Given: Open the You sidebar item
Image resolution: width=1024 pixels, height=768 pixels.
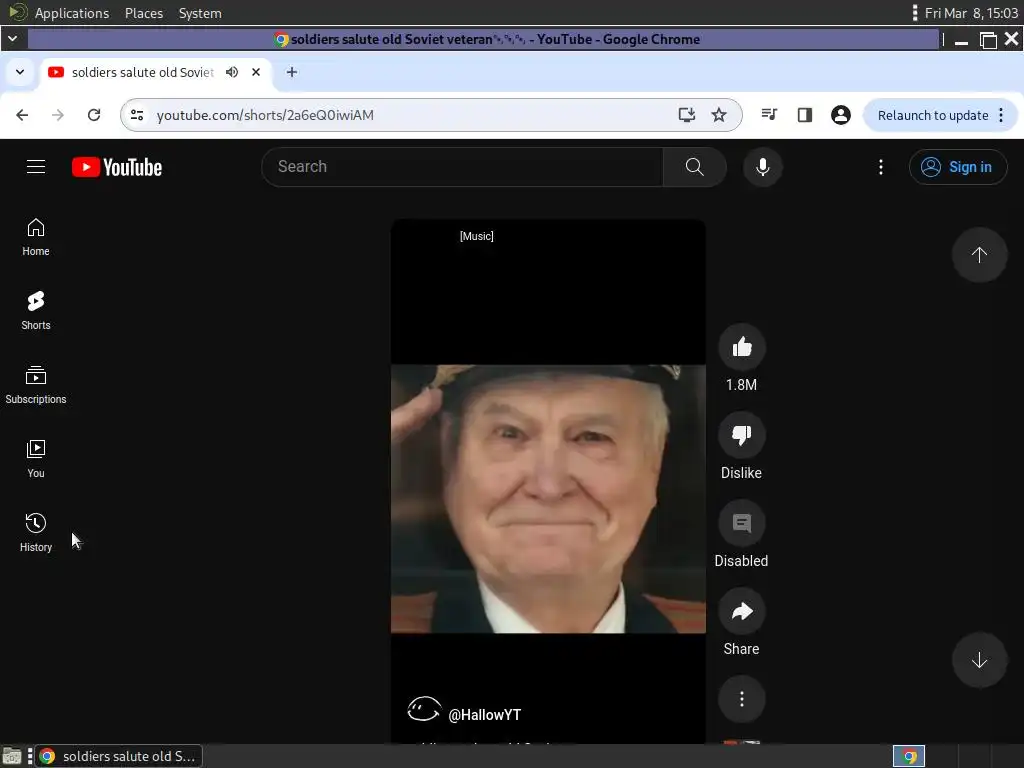Looking at the screenshot, I should click(36, 458).
